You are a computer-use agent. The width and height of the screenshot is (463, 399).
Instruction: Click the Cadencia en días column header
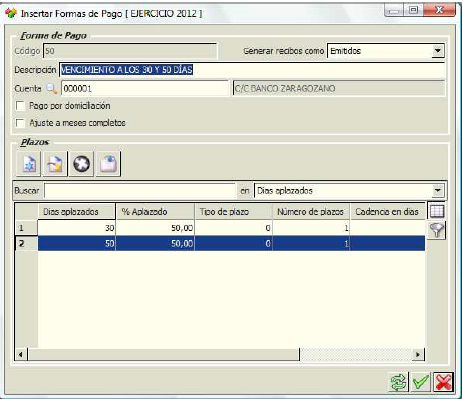pyautogui.click(x=388, y=212)
